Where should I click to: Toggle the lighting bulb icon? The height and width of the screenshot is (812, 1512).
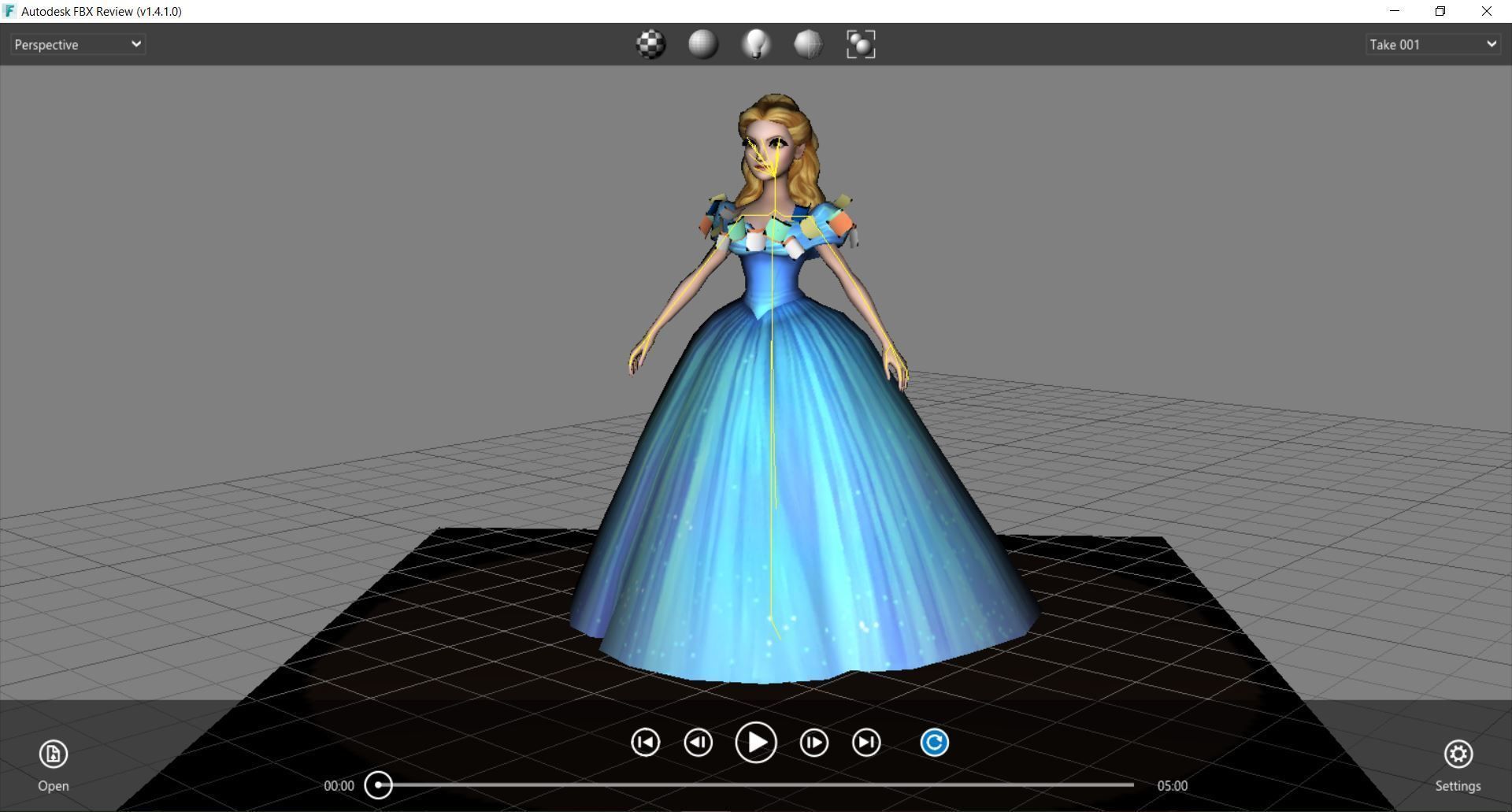(756, 44)
